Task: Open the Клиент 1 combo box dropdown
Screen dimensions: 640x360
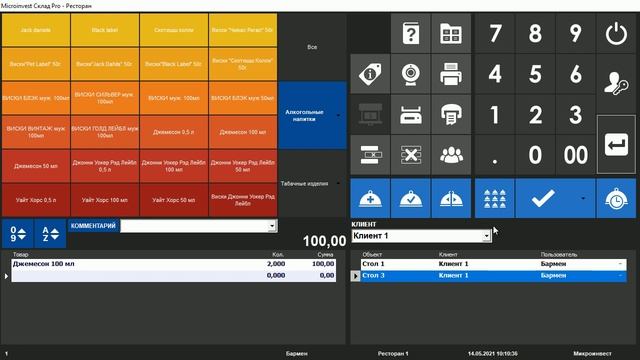Action: pos(486,236)
